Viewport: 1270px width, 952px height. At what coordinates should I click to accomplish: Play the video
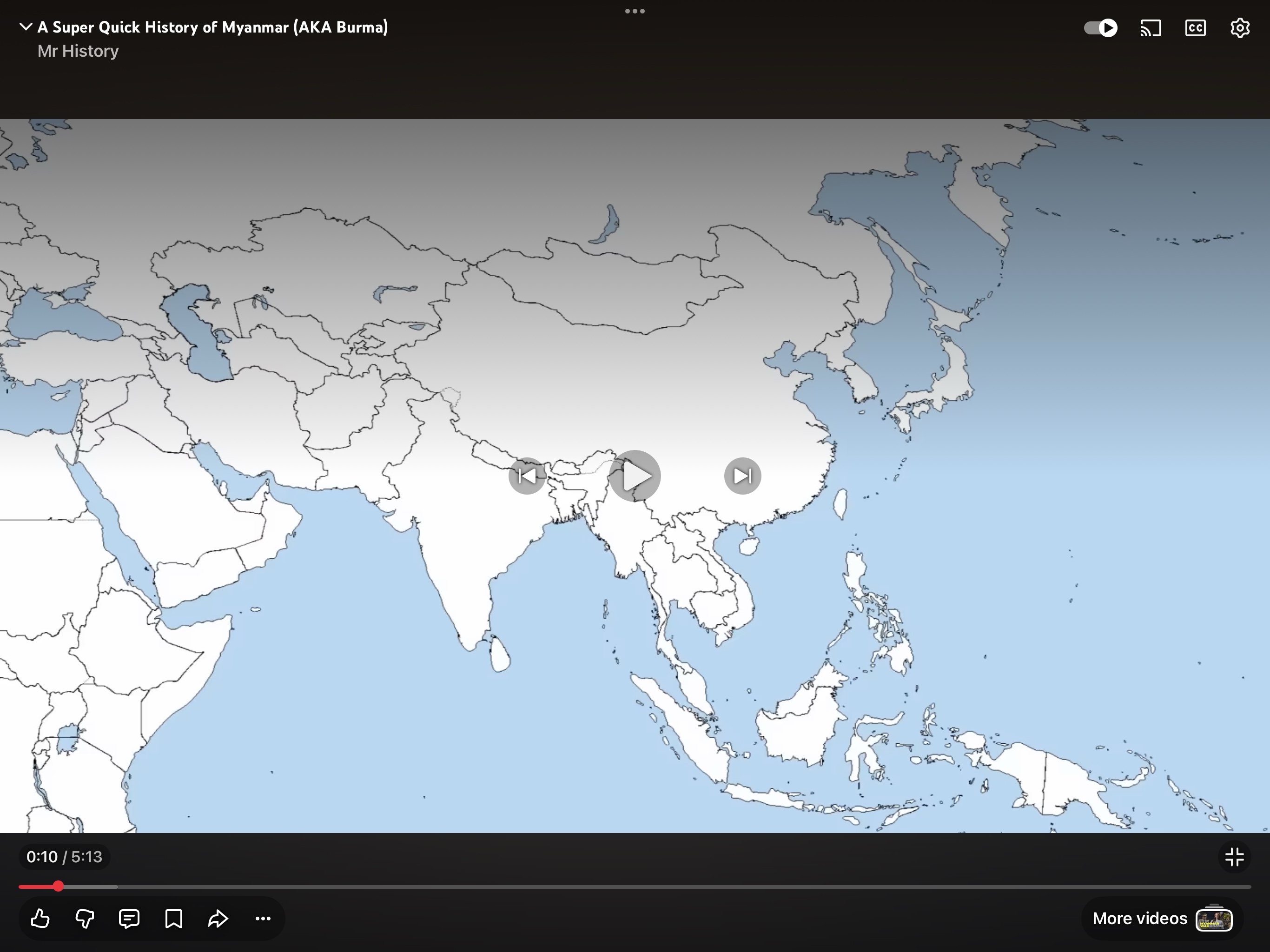point(635,476)
